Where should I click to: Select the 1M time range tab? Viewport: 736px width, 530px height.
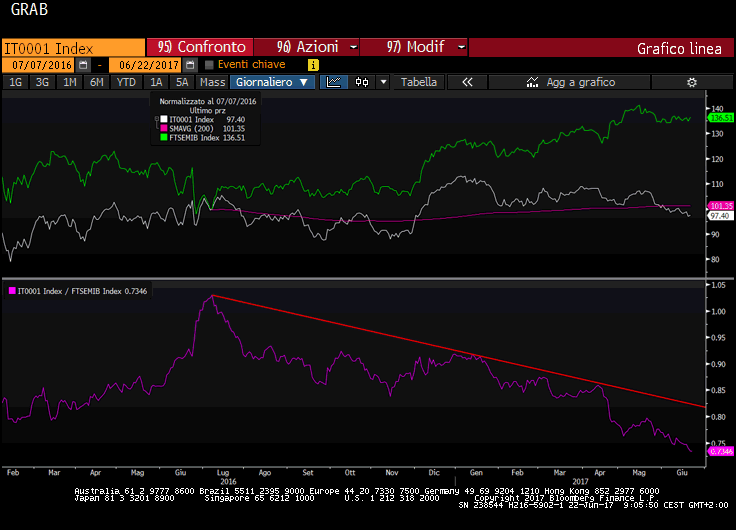[x=69, y=82]
